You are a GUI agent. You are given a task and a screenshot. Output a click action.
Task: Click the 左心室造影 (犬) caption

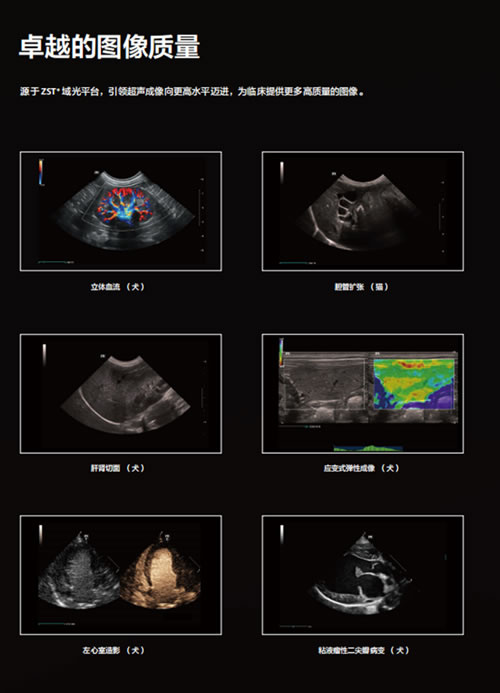click(114, 650)
